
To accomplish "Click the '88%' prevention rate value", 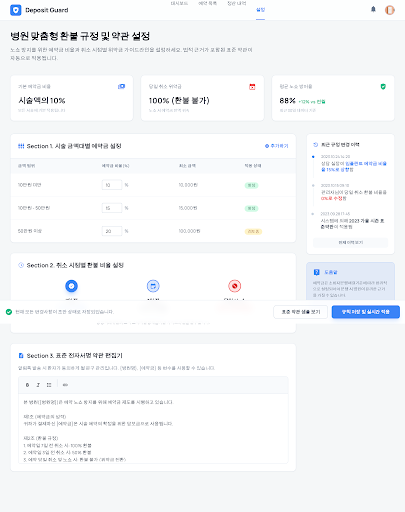I will pyautogui.click(x=287, y=100).
